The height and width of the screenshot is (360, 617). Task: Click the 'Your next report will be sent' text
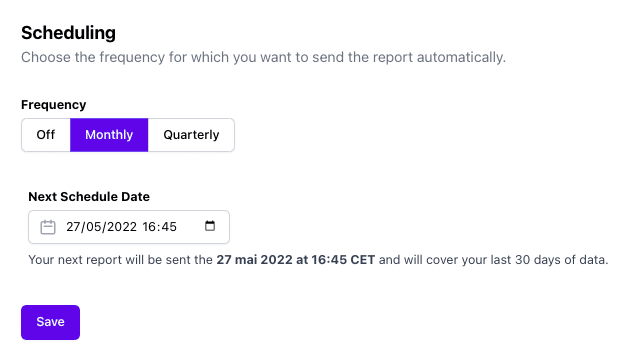(x=111, y=260)
